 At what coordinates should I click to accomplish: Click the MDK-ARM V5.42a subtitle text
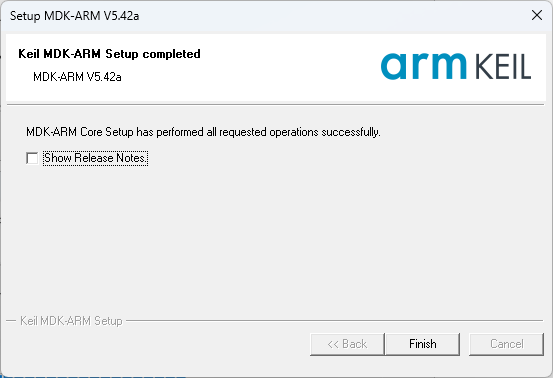pos(77,77)
